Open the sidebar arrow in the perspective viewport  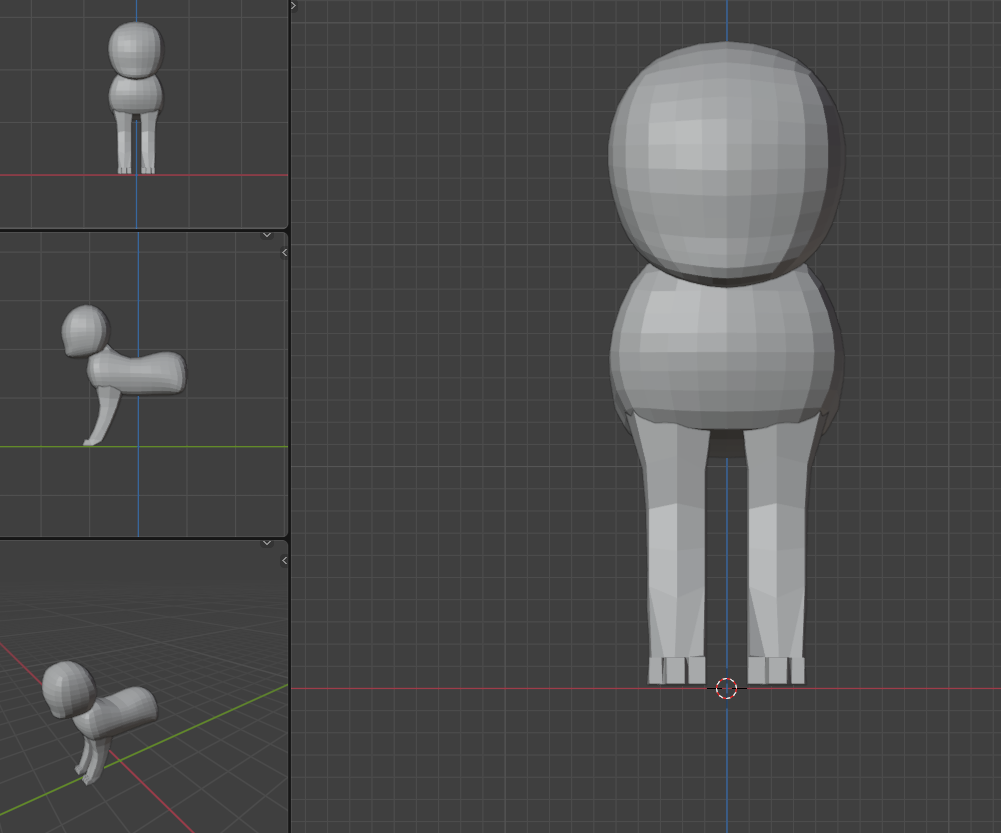[284, 561]
